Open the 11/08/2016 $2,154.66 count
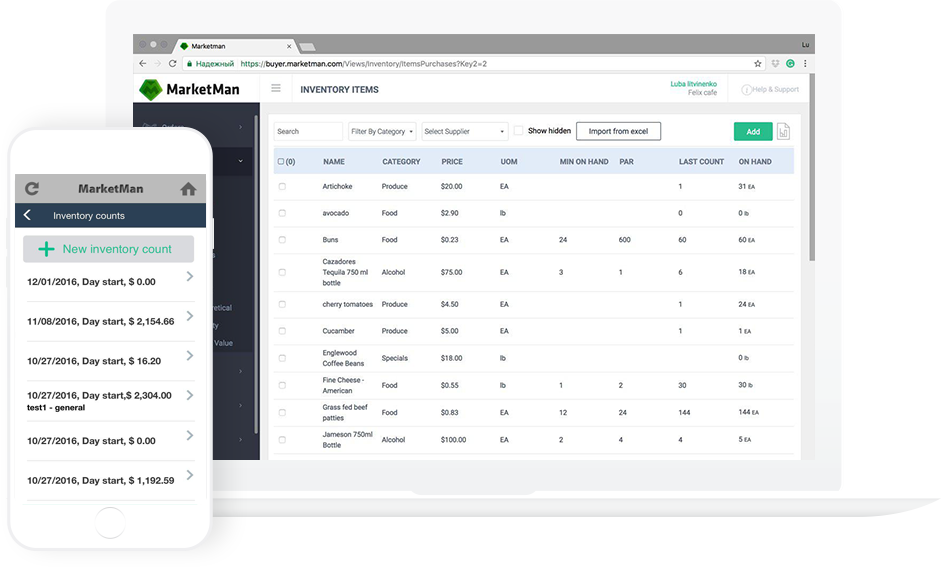This screenshot has width=941, height=567. click(110, 321)
